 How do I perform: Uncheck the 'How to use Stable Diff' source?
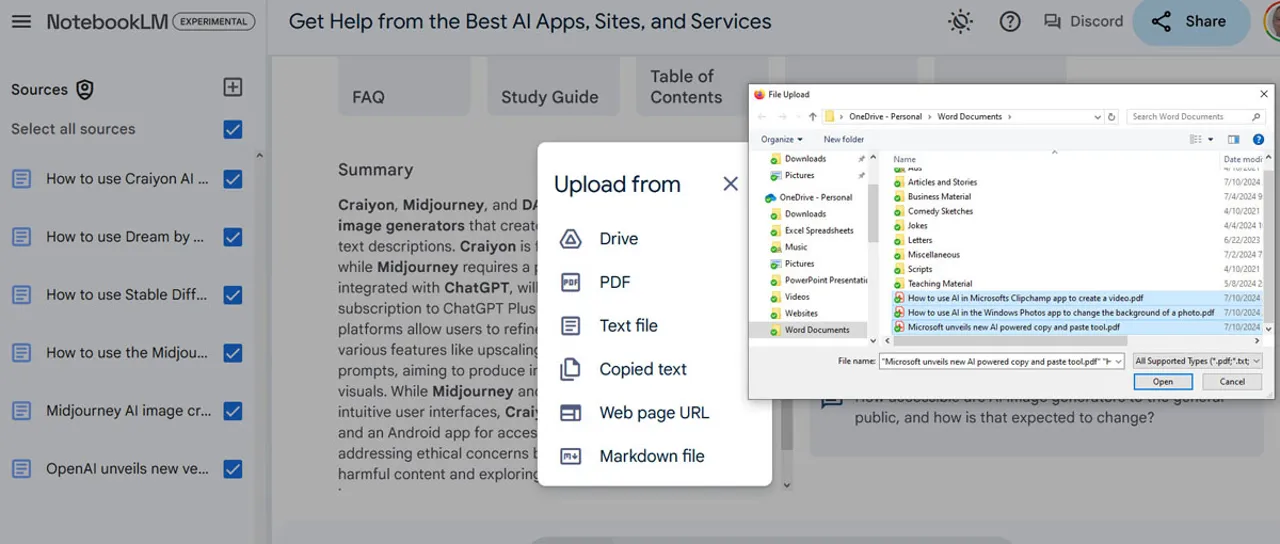pyautogui.click(x=233, y=295)
